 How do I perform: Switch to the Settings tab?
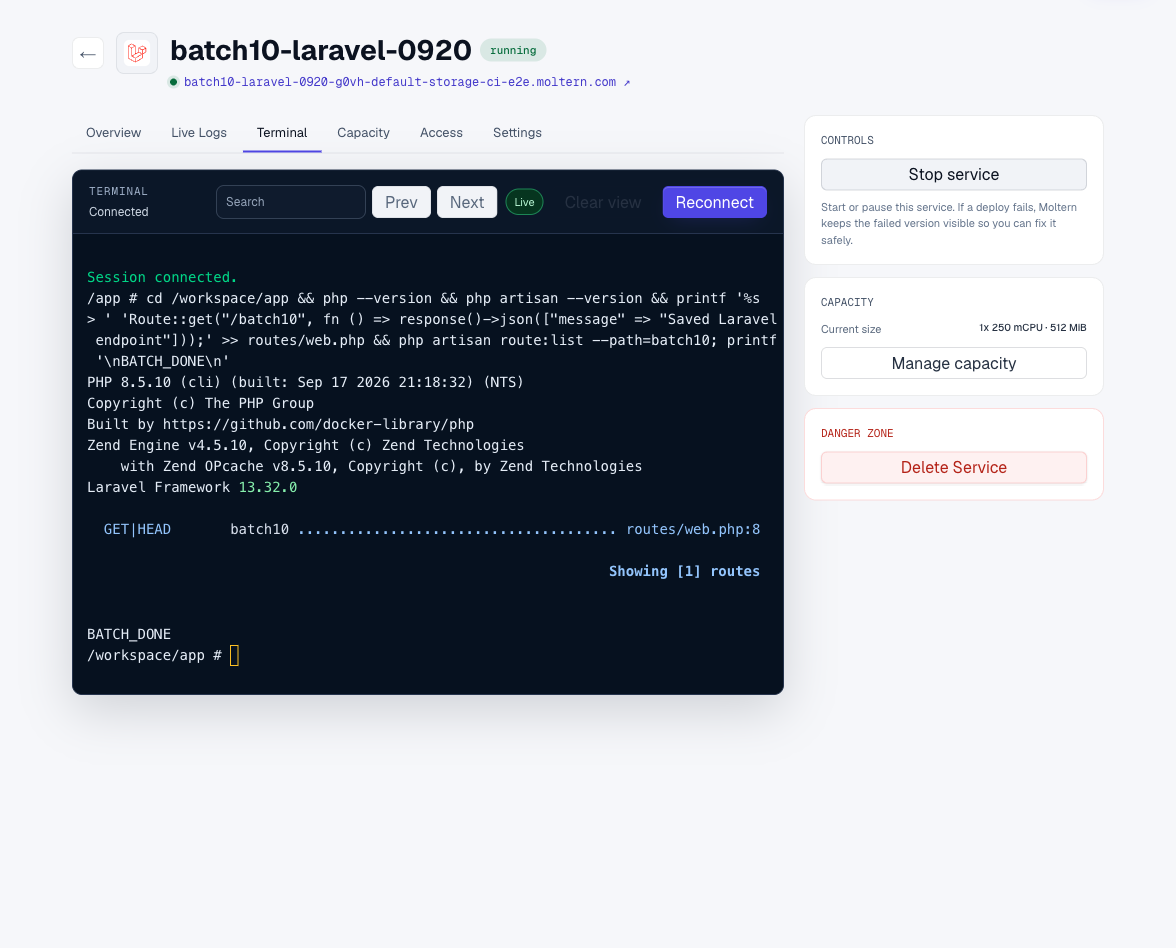[x=518, y=133]
